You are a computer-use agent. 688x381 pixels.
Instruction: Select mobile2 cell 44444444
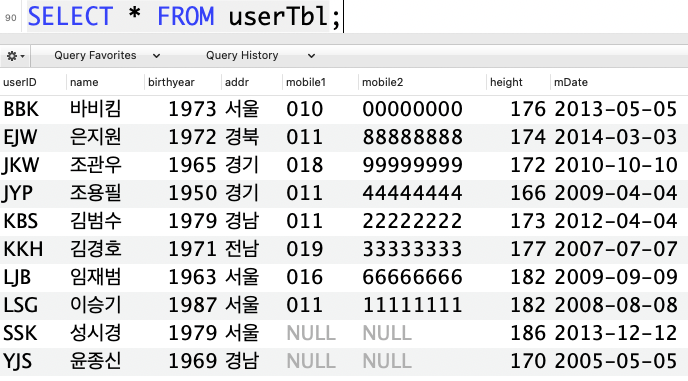(x=412, y=194)
